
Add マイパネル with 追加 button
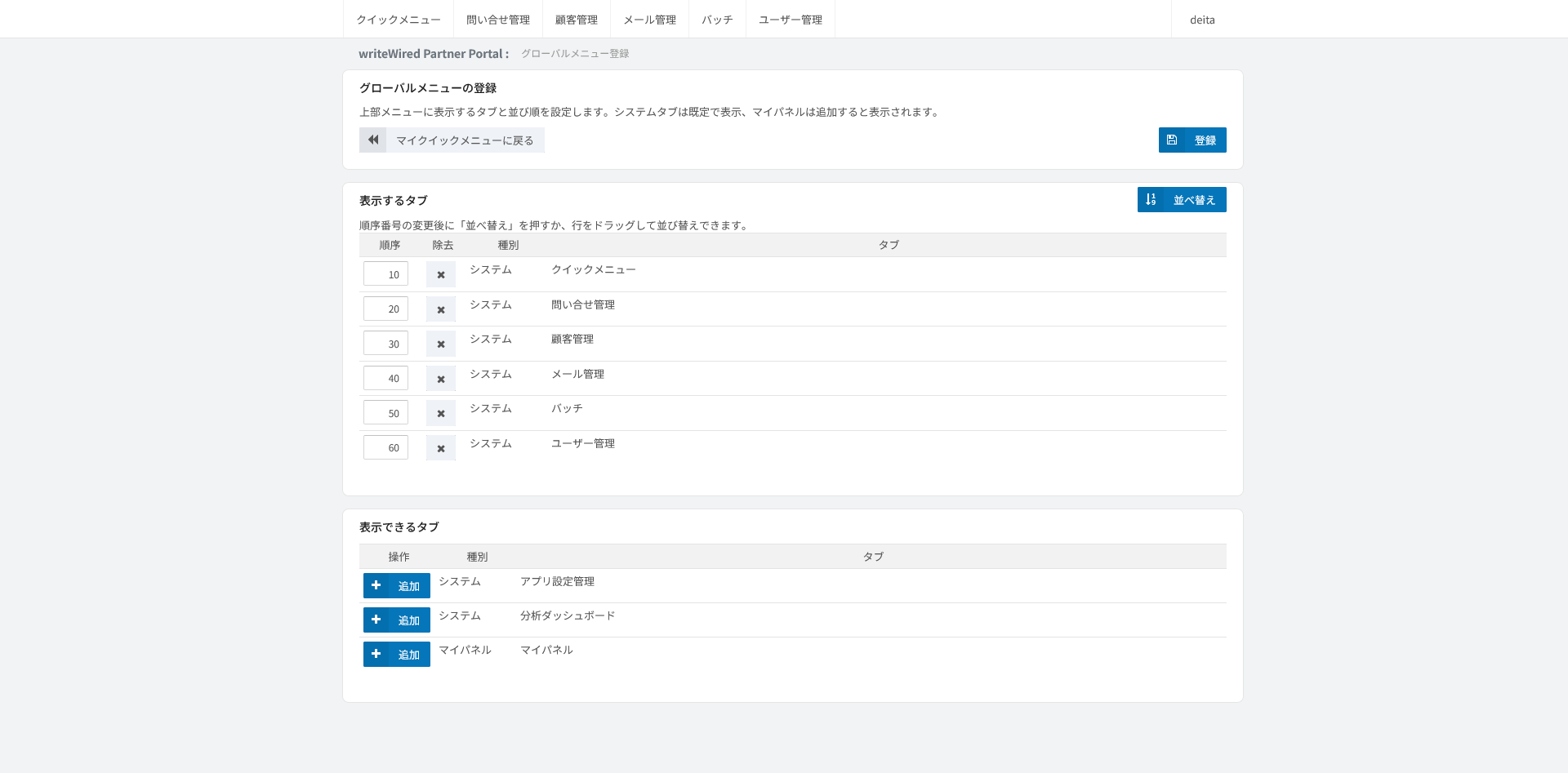pos(397,654)
